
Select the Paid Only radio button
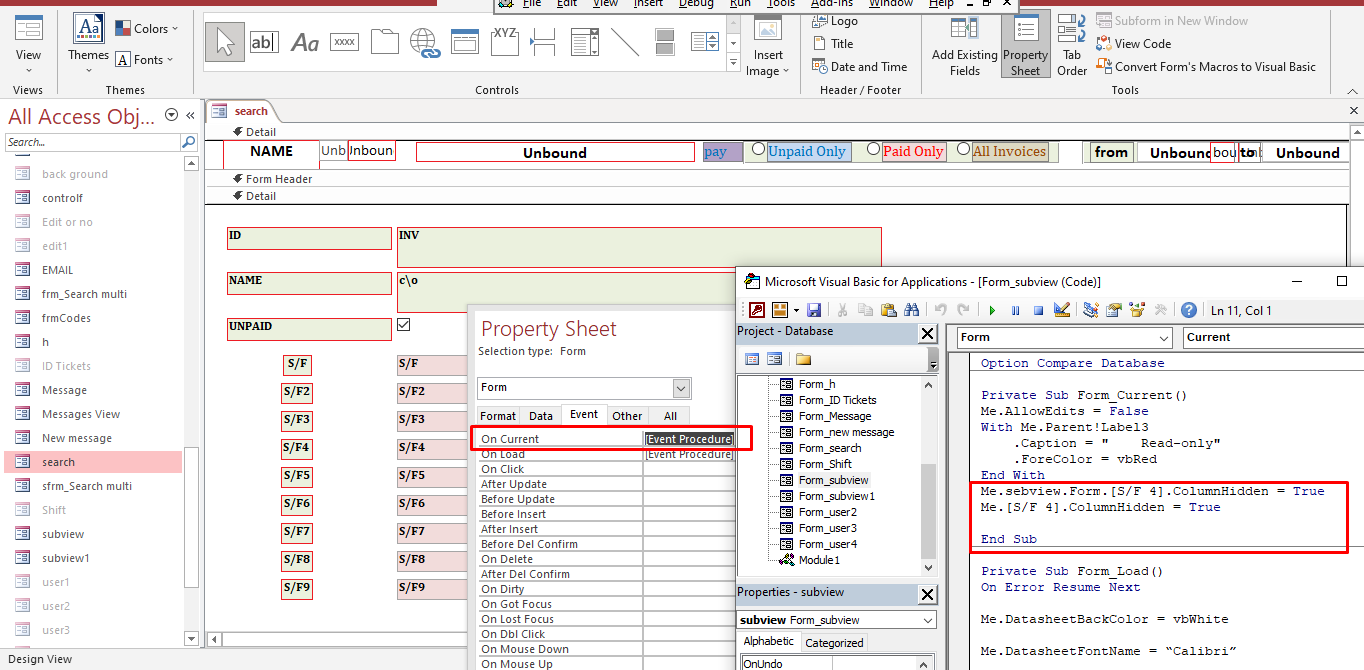point(874,149)
